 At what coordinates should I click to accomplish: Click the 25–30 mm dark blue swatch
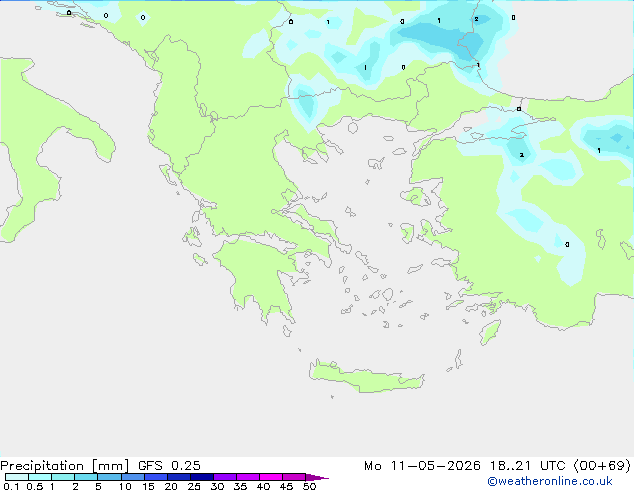(x=201, y=477)
